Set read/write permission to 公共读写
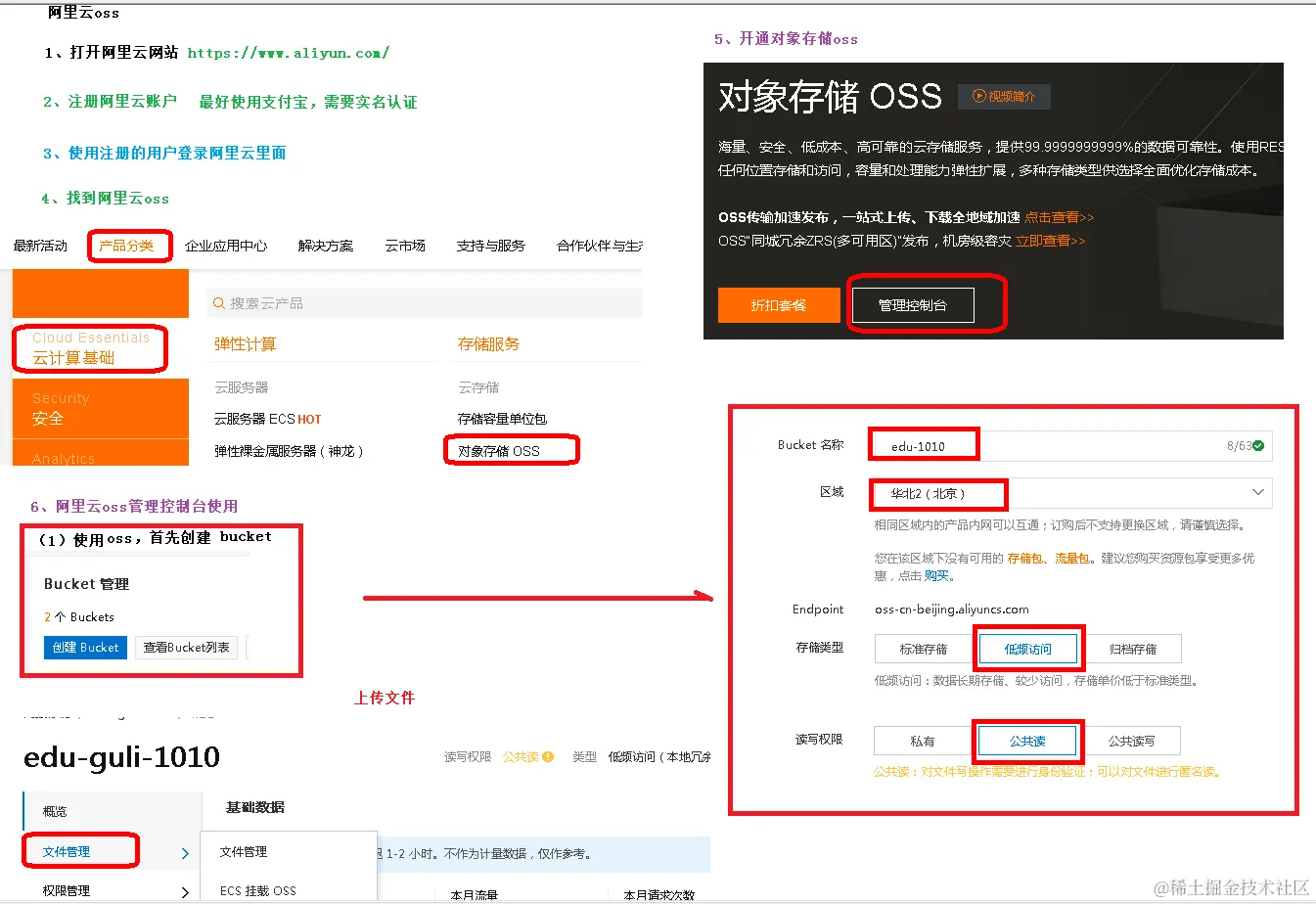The image size is (1316, 904). (1131, 741)
